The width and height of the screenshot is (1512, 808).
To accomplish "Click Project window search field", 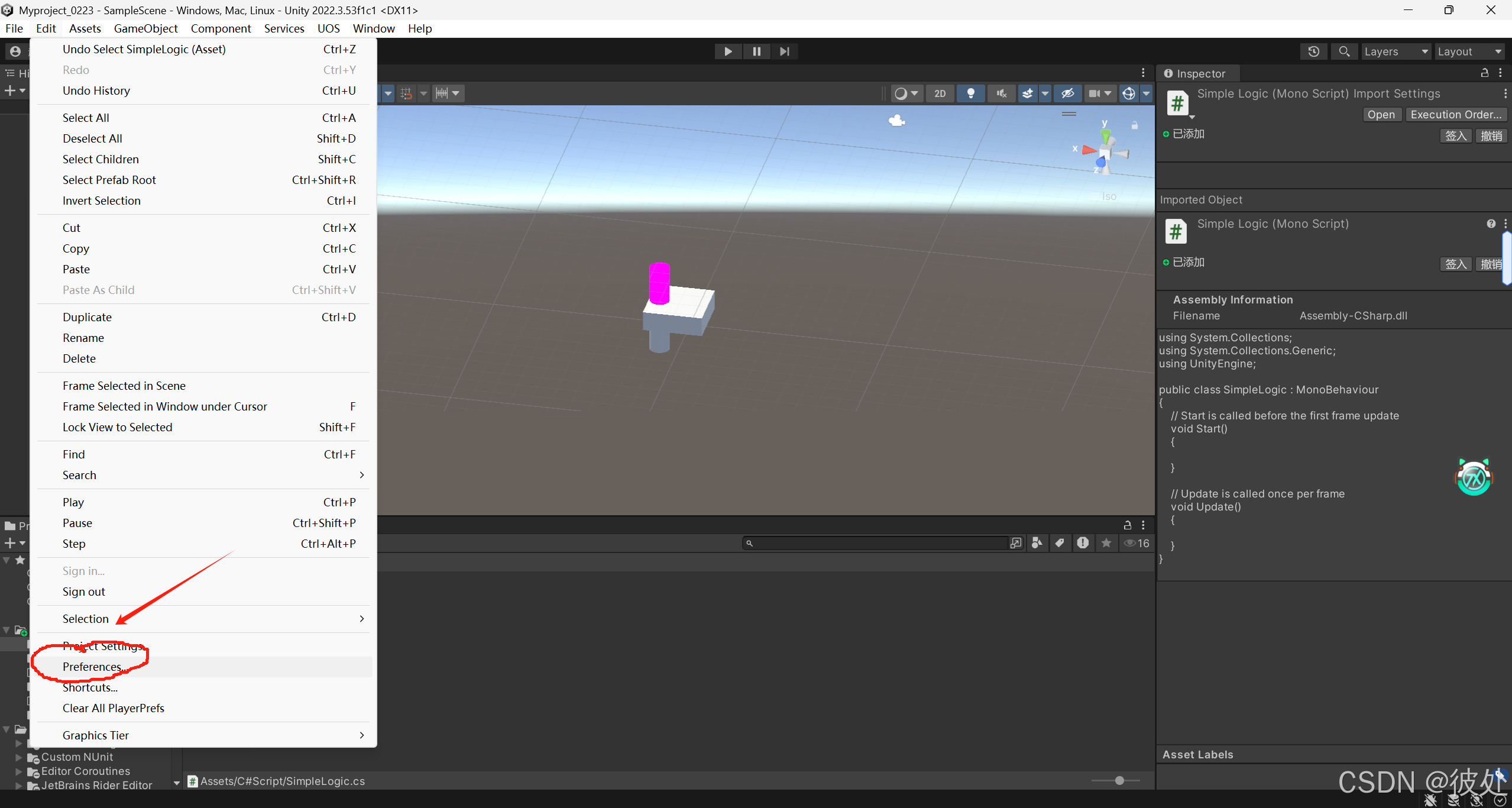I will point(875,543).
